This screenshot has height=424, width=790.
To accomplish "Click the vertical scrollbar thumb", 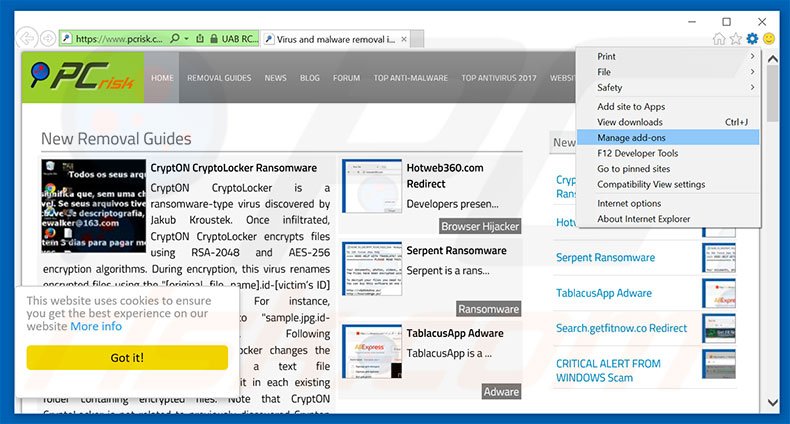I will click(x=772, y=94).
